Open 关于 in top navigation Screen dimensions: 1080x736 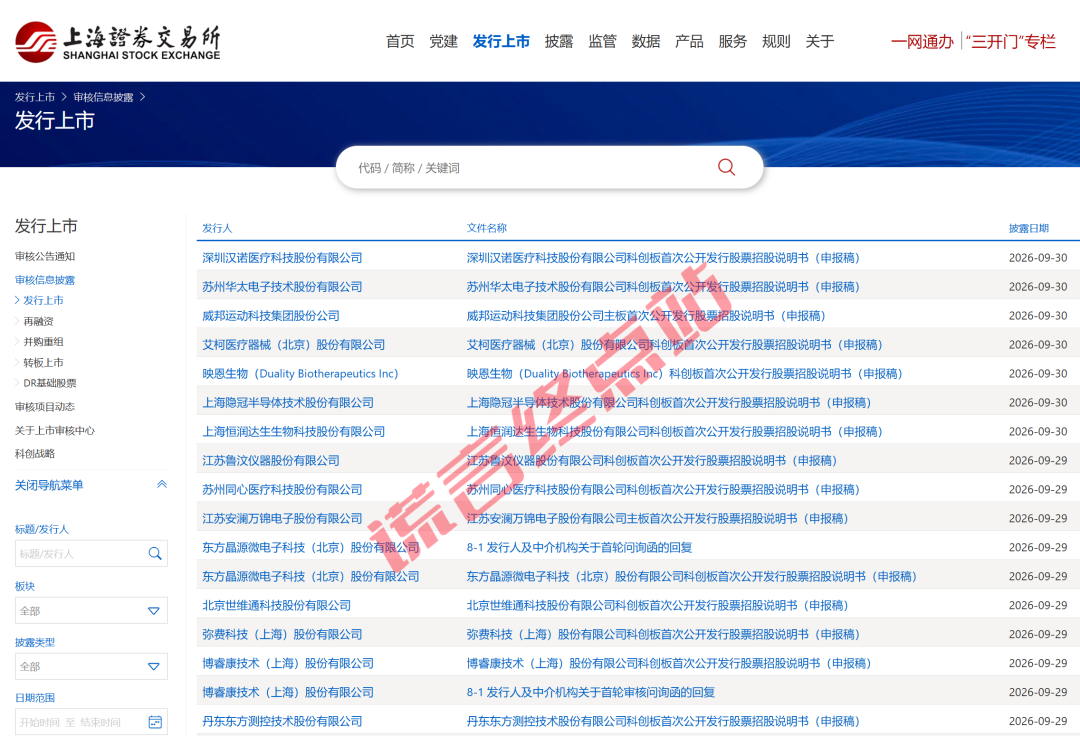[x=820, y=41]
